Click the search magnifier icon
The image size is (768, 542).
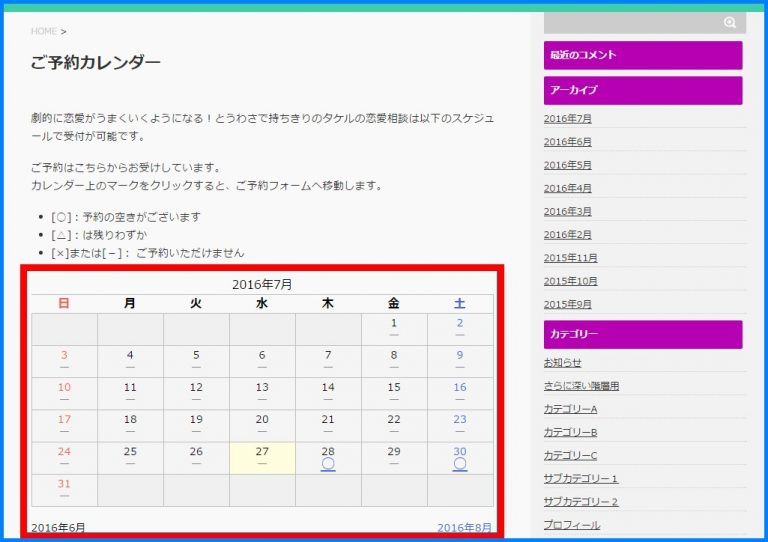730,22
